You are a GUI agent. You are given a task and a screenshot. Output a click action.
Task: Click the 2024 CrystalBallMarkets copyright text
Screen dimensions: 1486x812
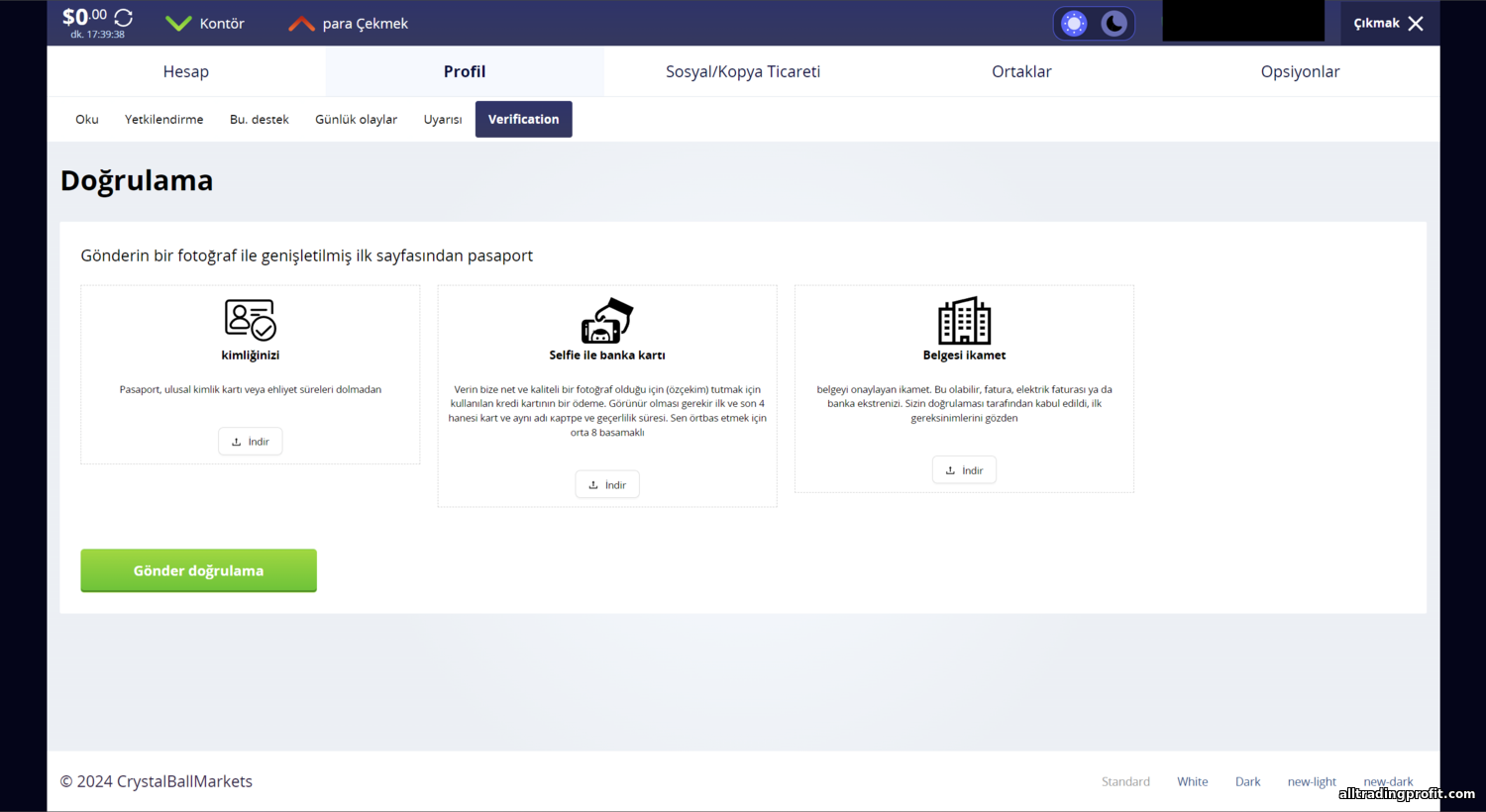pyautogui.click(x=157, y=781)
